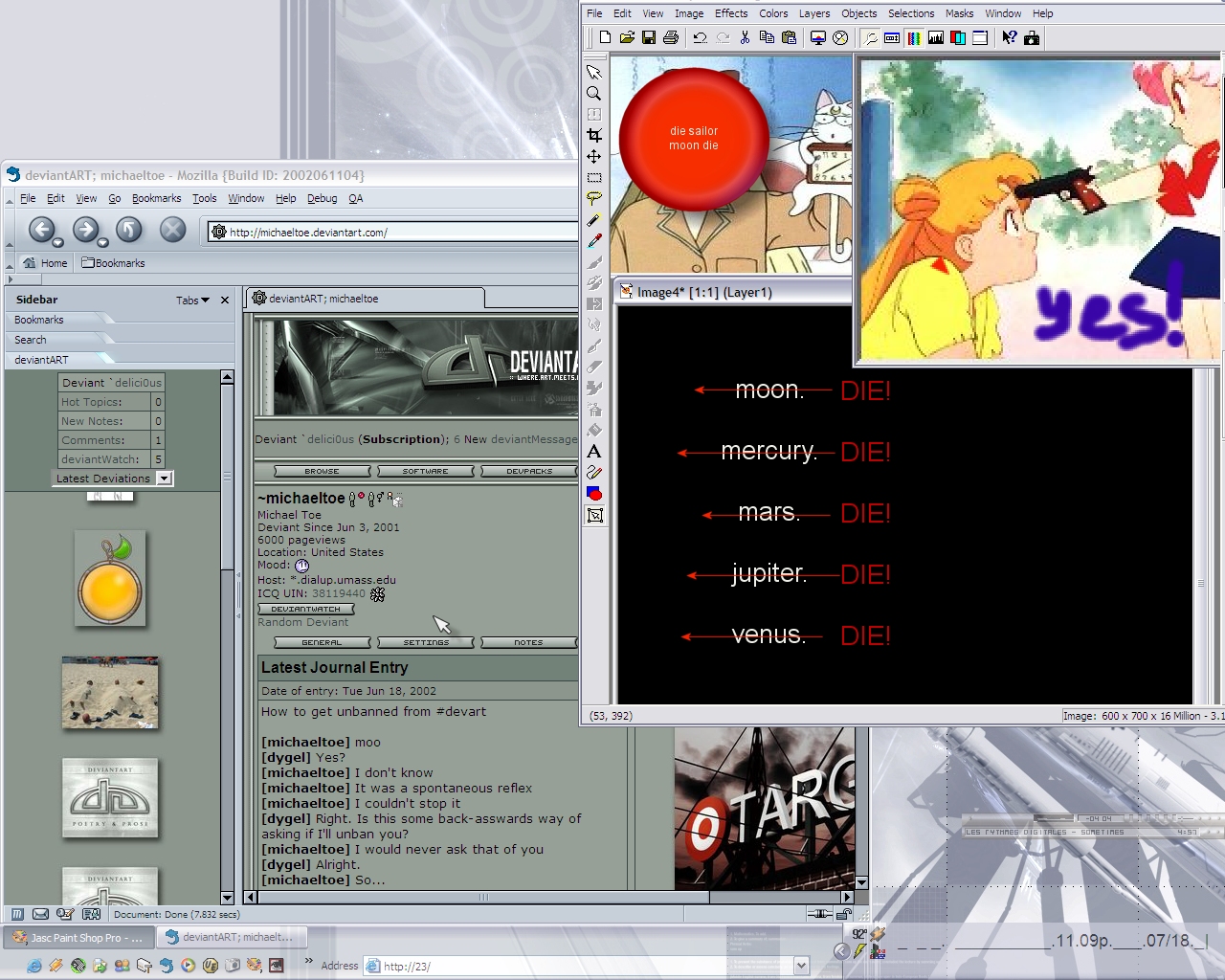Select the Mover tool
The image size is (1225, 980).
point(594,157)
